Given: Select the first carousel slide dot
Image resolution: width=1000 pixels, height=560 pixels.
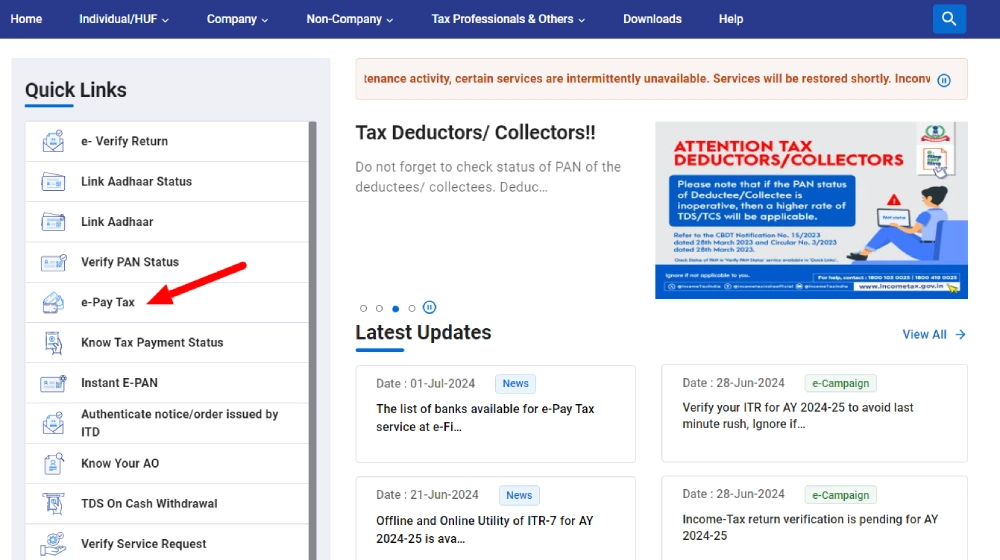Looking at the screenshot, I should 364,309.
